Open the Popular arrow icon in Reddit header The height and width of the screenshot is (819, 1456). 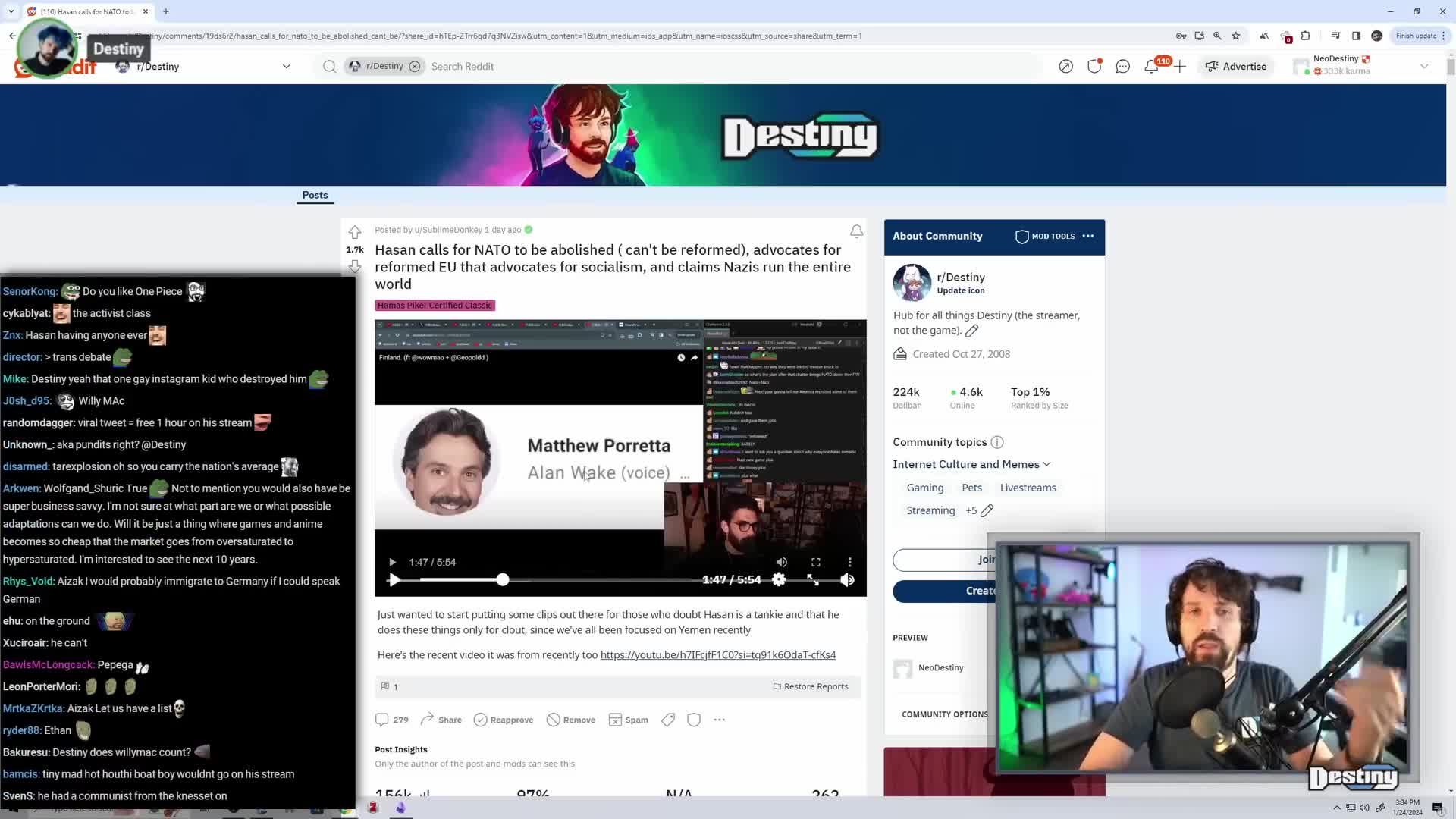point(1065,67)
